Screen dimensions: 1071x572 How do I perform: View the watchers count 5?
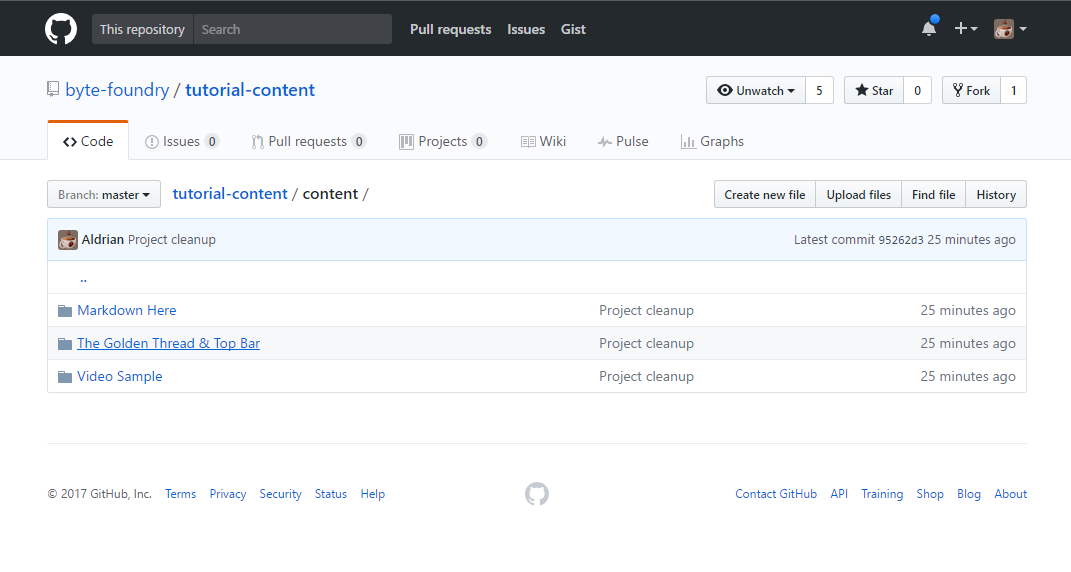[820, 90]
